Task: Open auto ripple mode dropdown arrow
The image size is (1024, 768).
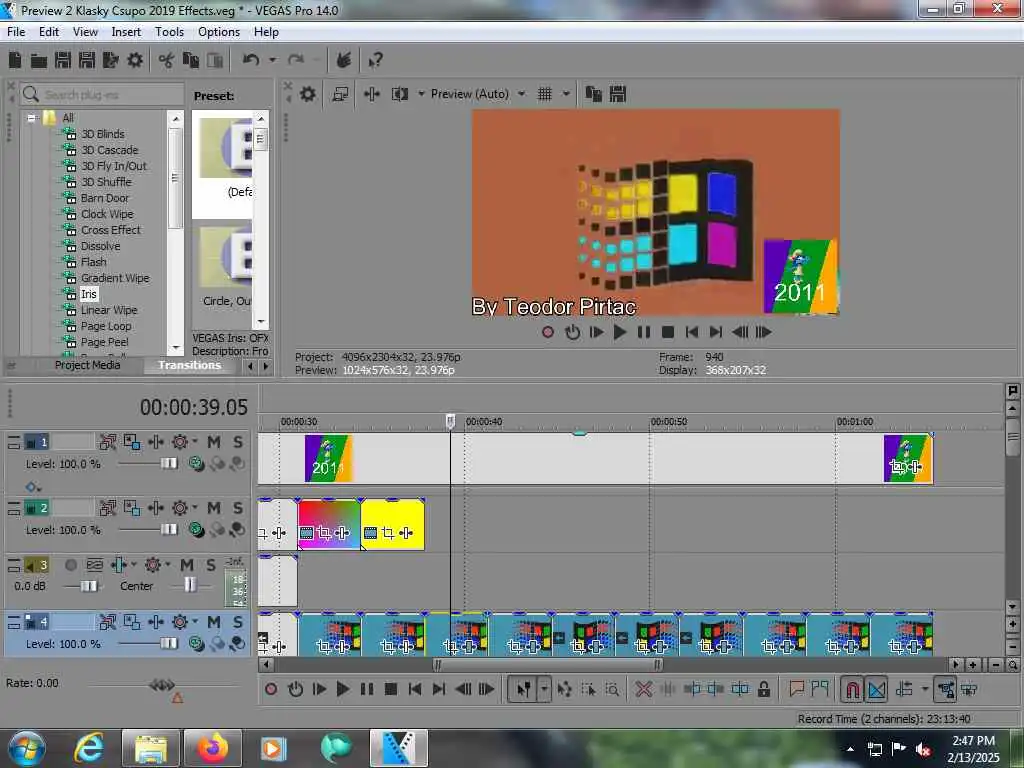Action: [x=925, y=689]
